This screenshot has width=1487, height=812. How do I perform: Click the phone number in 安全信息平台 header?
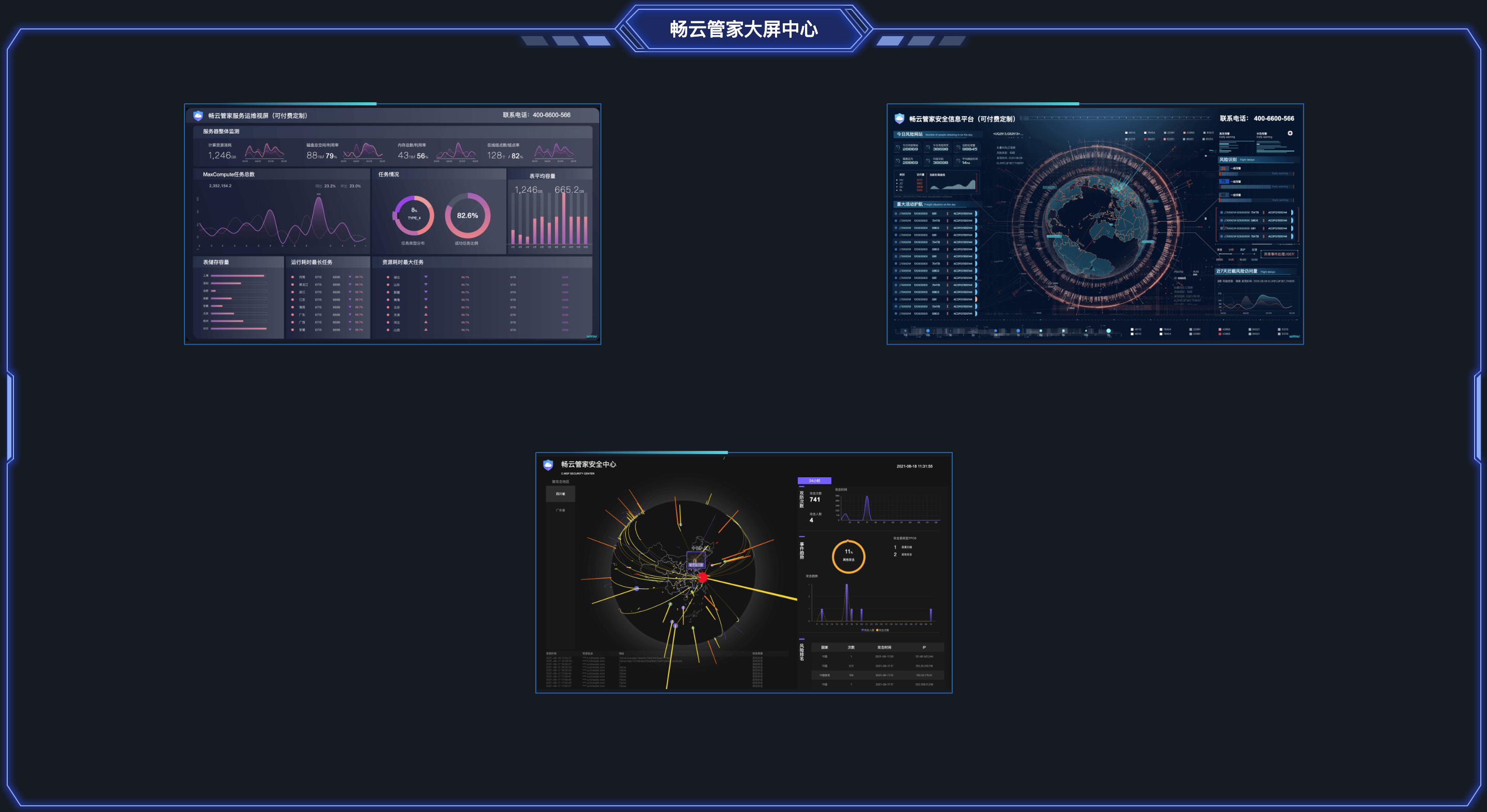click(x=1274, y=118)
